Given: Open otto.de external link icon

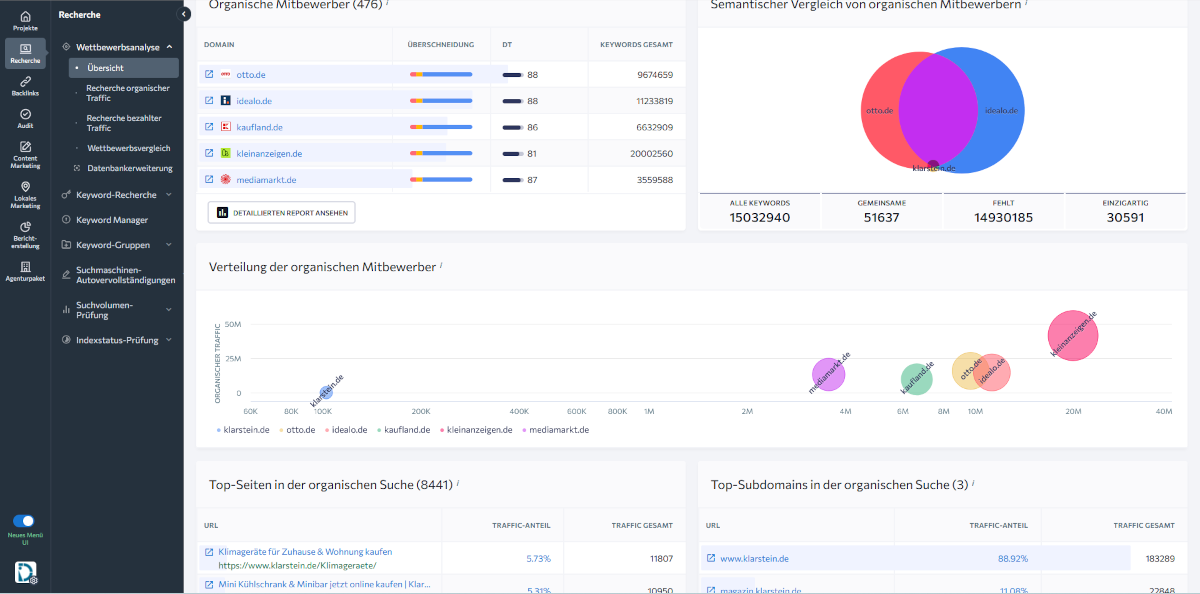Looking at the screenshot, I should point(209,74).
